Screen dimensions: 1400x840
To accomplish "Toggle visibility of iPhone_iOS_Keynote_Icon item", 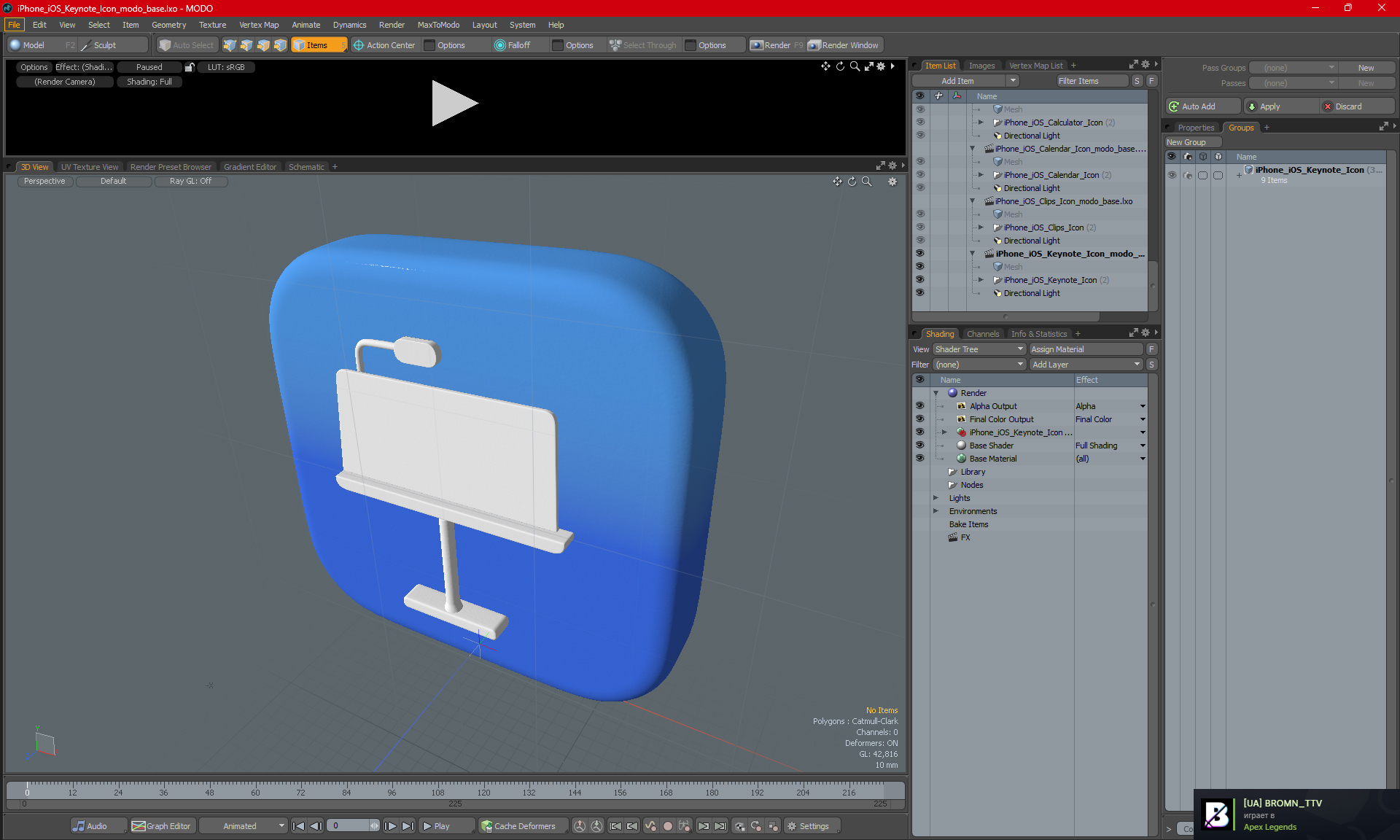I will point(920,280).
